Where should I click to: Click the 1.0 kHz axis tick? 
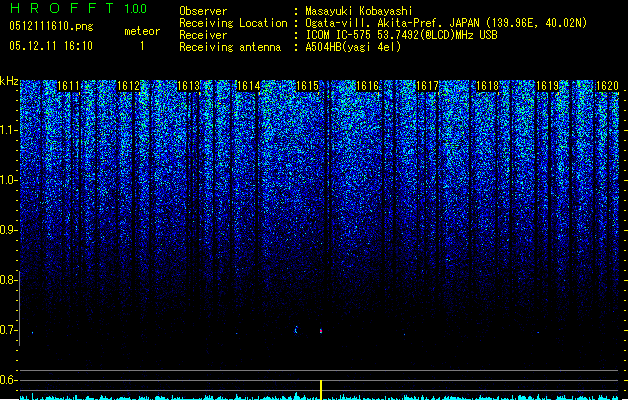coord(8,180)
